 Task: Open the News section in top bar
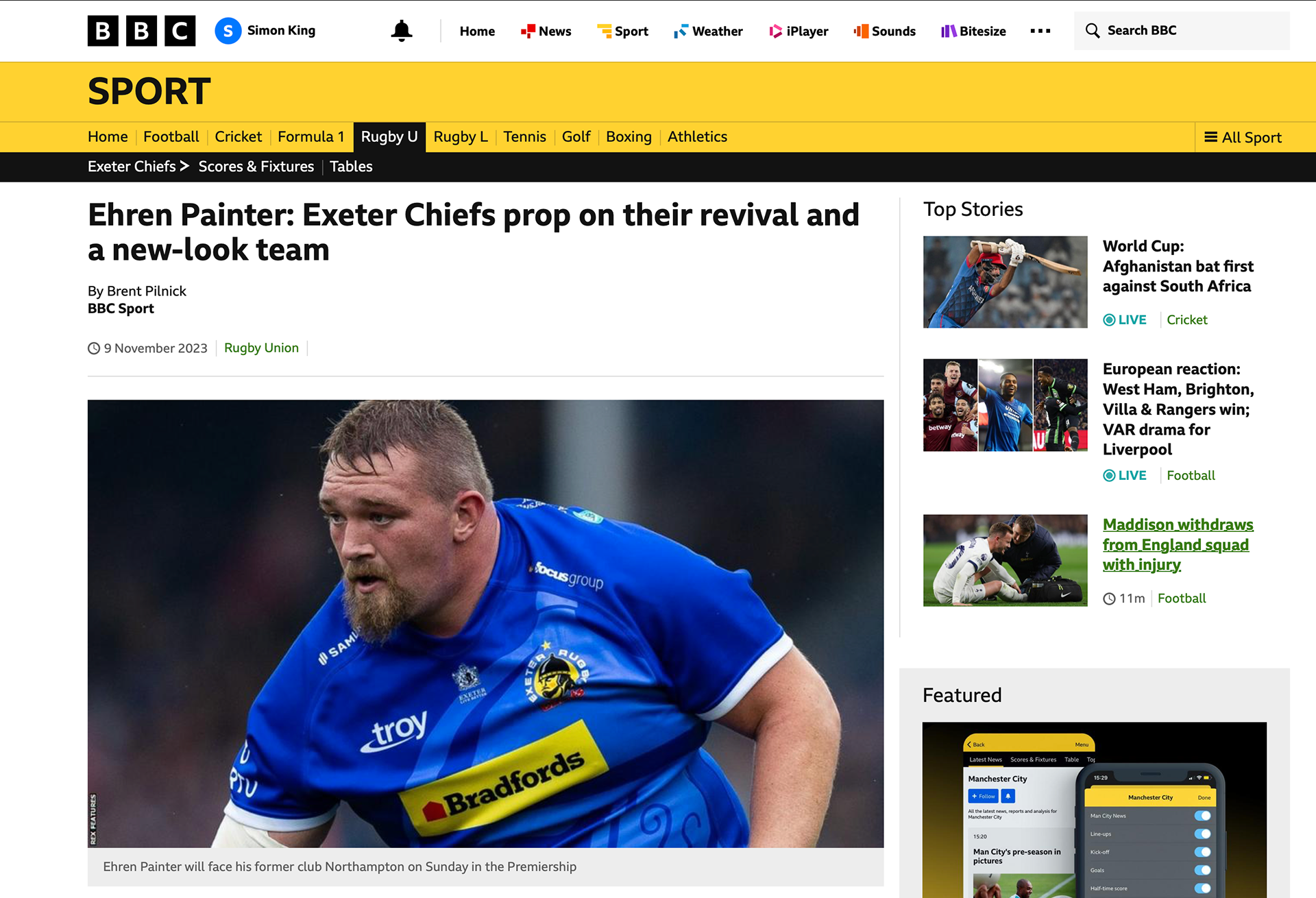click(546, 31)
